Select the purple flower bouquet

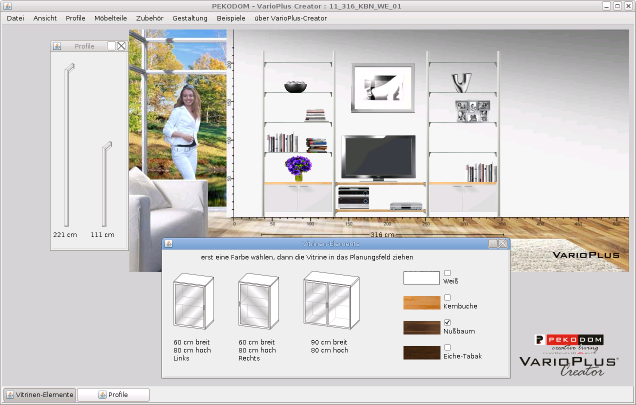point(298,168)
